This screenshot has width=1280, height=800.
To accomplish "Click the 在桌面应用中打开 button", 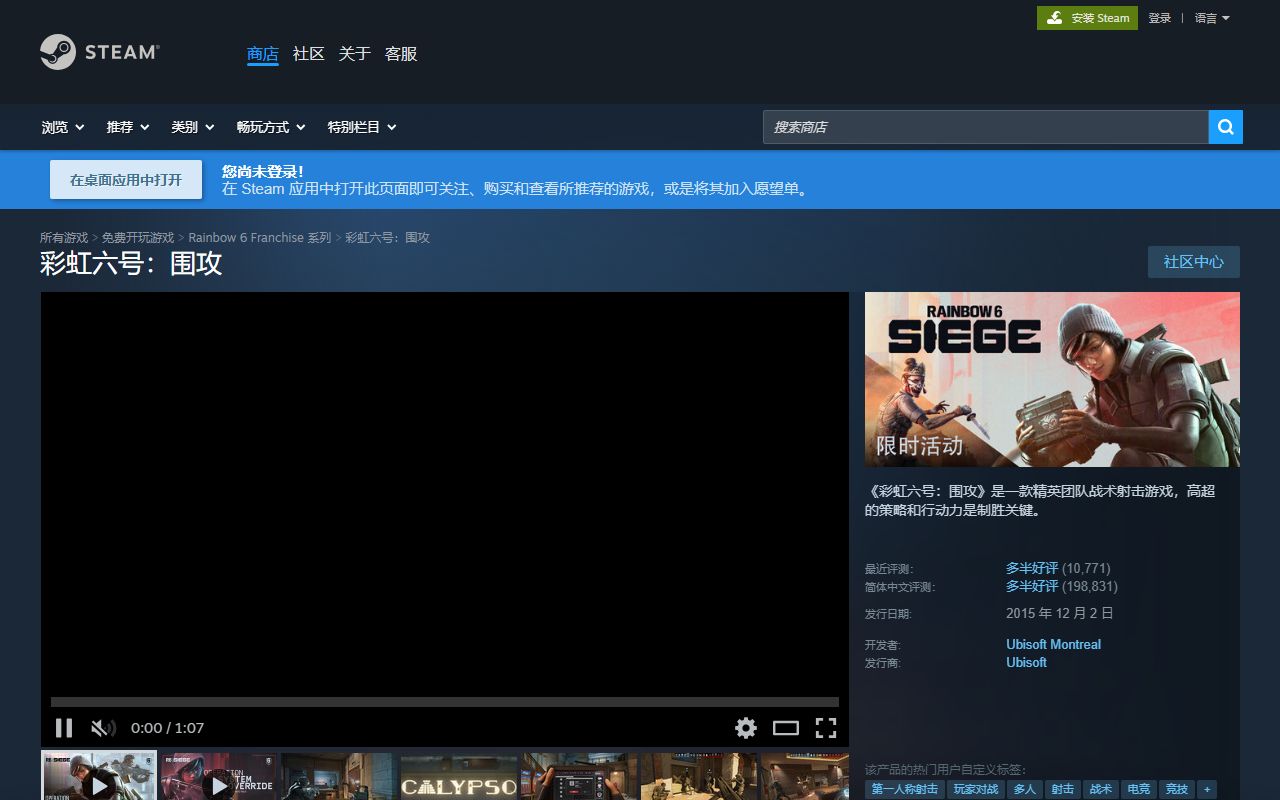I will pos(126,180).
